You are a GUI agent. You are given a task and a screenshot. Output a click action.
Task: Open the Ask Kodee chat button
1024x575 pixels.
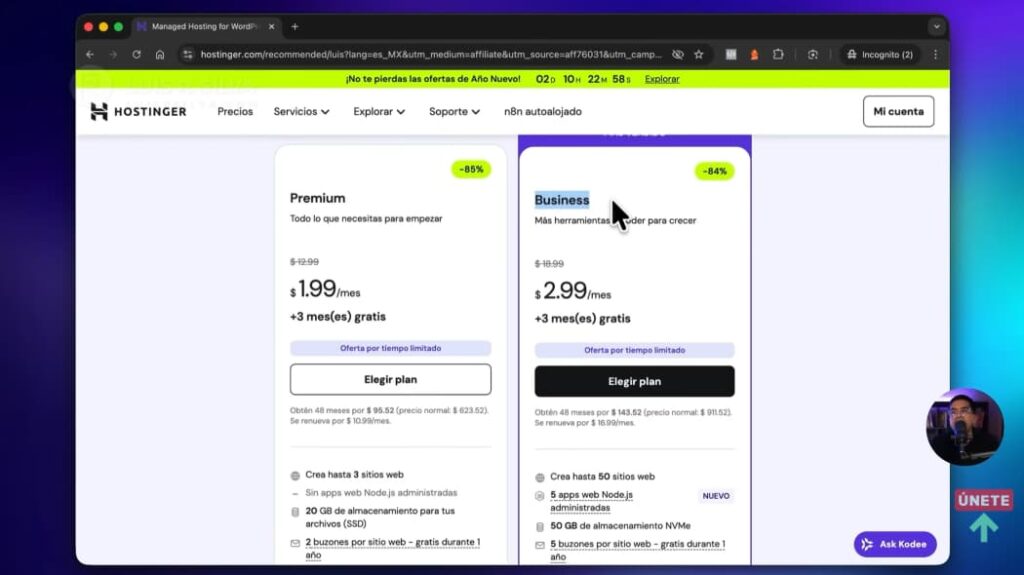point(895,544)
